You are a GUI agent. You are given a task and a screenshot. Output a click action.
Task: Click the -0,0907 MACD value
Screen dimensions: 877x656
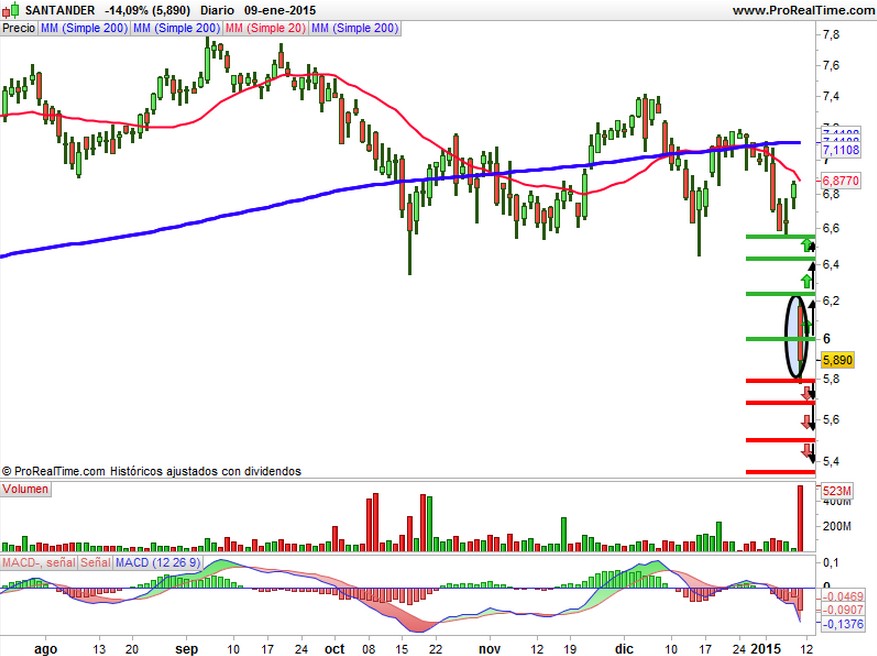(x=841, y=610)
